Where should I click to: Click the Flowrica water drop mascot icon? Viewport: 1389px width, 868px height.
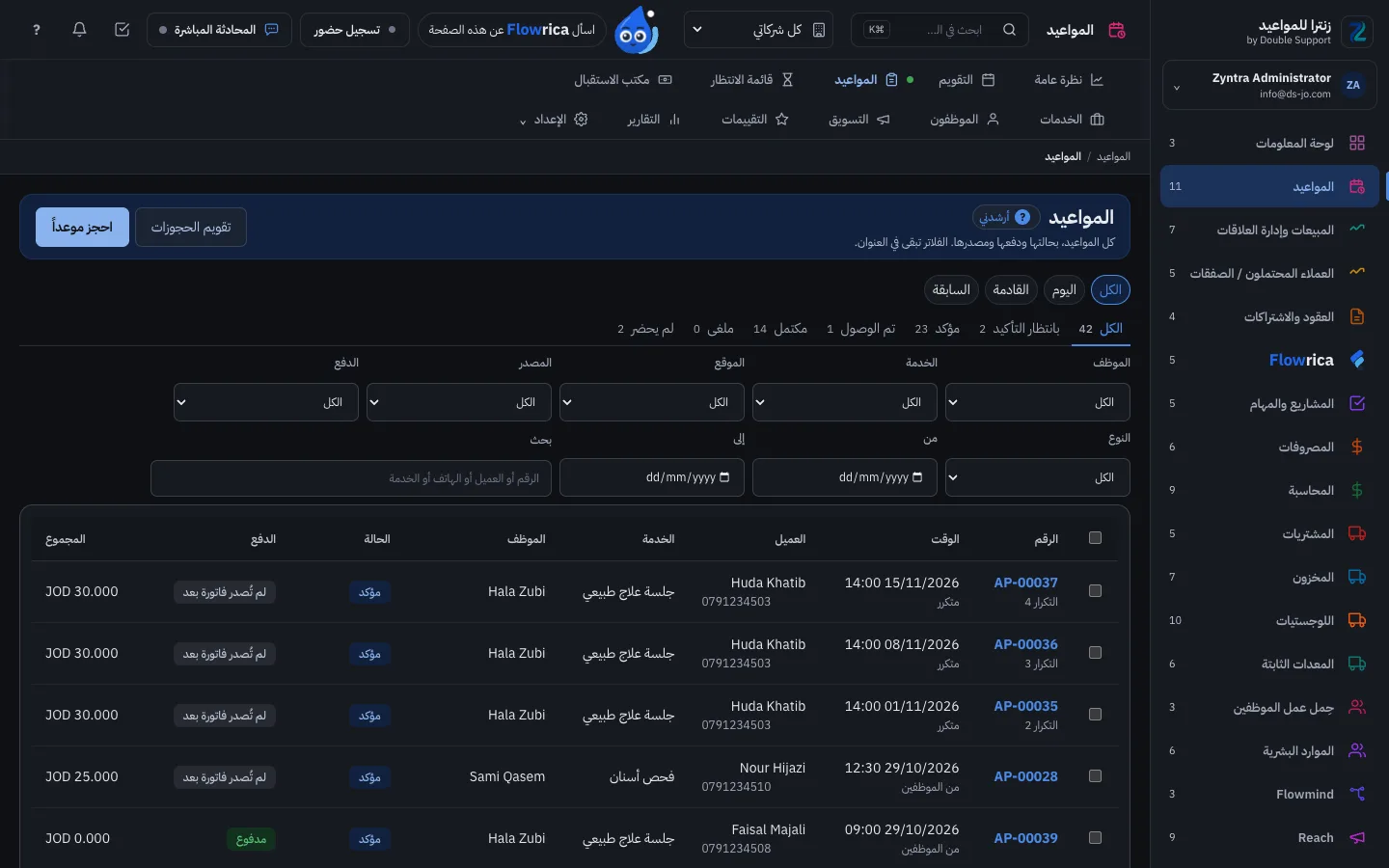pos(637,30)
